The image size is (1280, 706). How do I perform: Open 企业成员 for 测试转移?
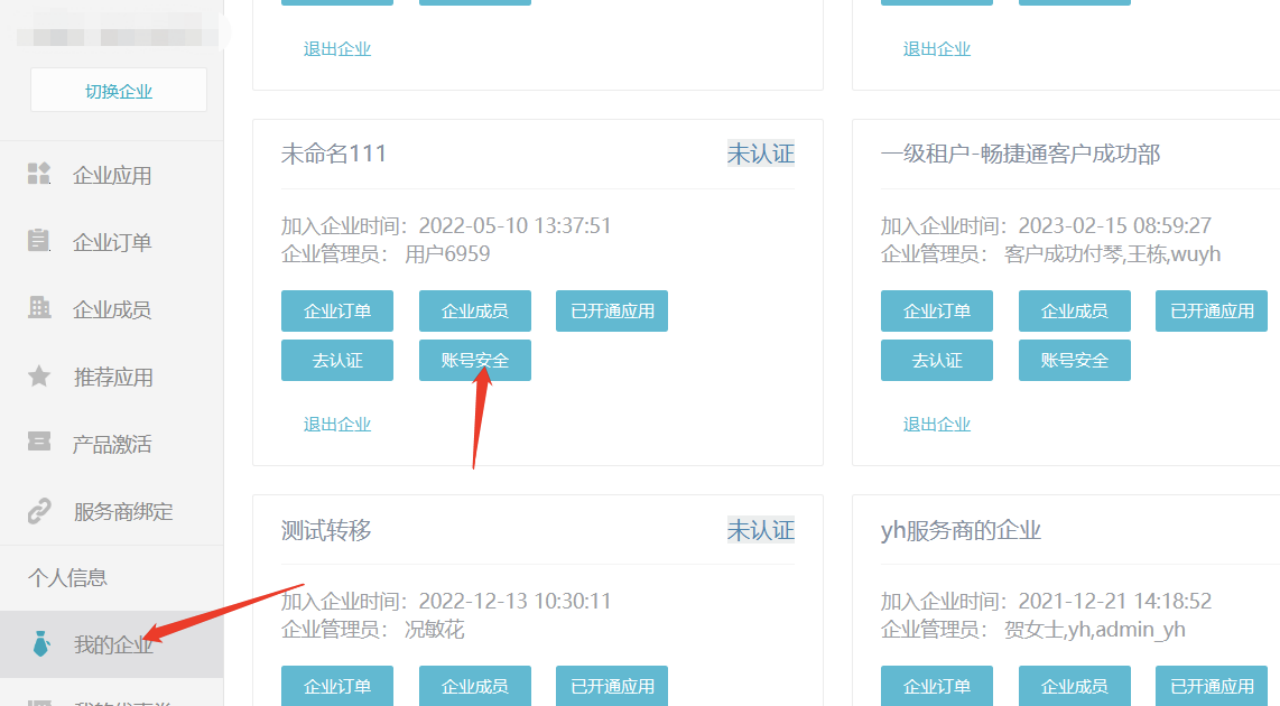click(475, 686)
